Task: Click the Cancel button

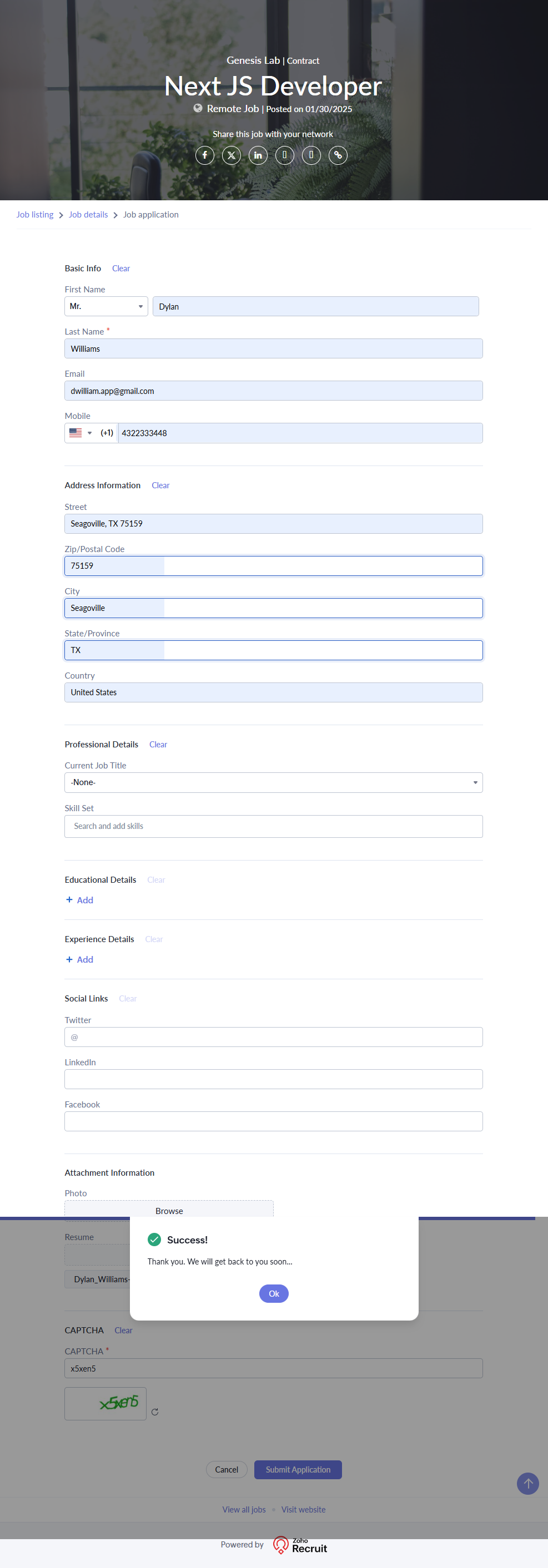Action: pyautogui.click(x=227, y=1469)
